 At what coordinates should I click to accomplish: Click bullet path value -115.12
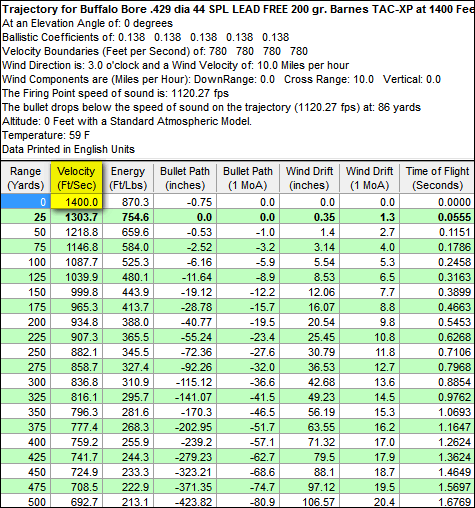(185, 382)
